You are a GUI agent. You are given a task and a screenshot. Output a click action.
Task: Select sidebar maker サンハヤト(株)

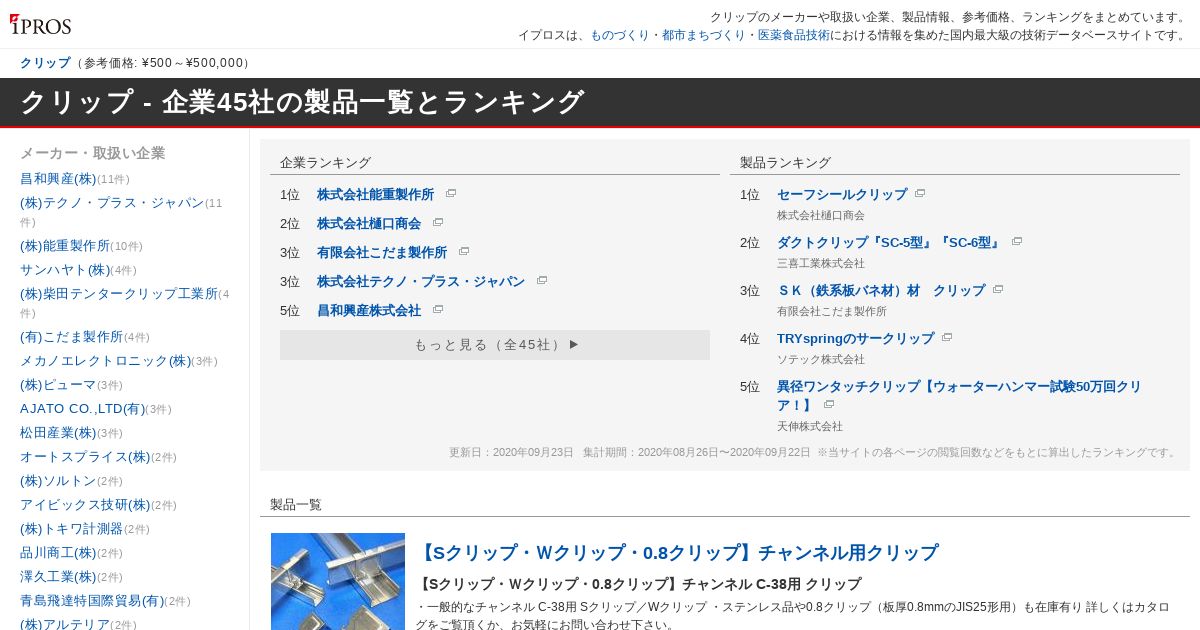(x=65, y=270)
